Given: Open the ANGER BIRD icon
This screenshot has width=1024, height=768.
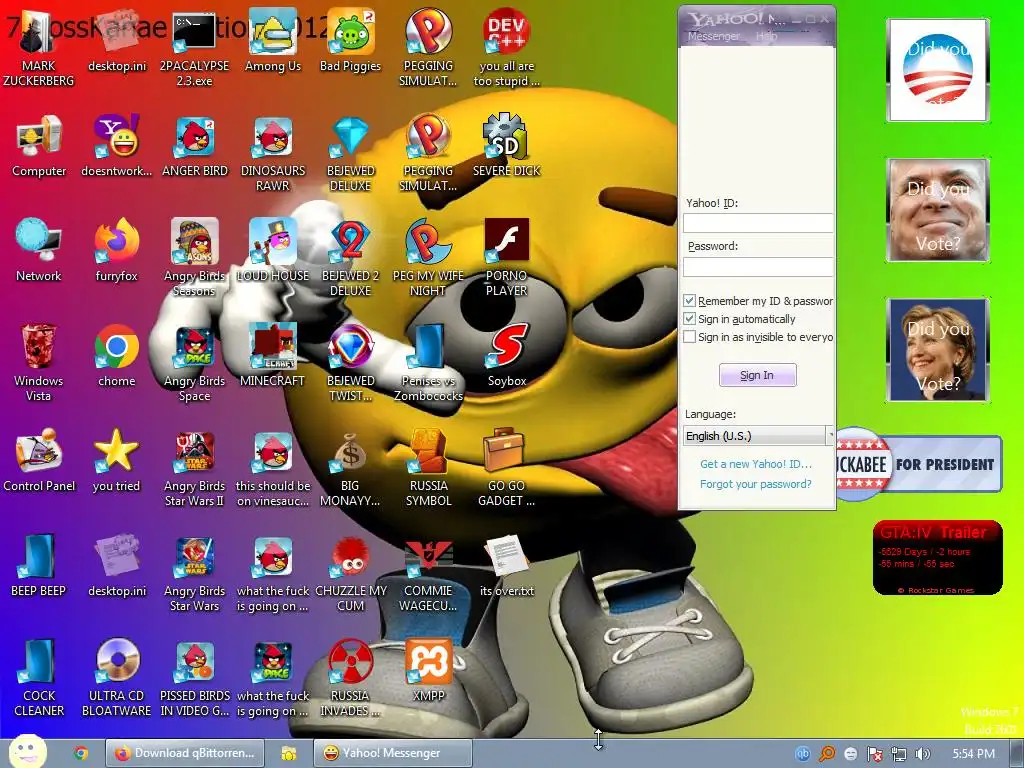Looking at the screenshot, I should (x=194, y=146).
